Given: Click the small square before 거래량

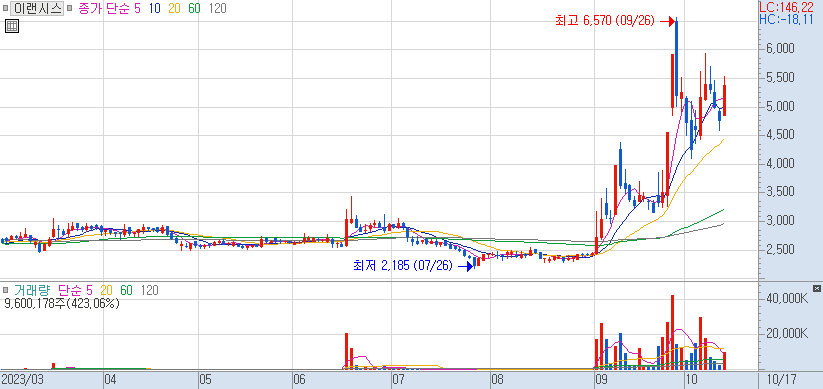Looking at the screenshot, I should point(5,290).
